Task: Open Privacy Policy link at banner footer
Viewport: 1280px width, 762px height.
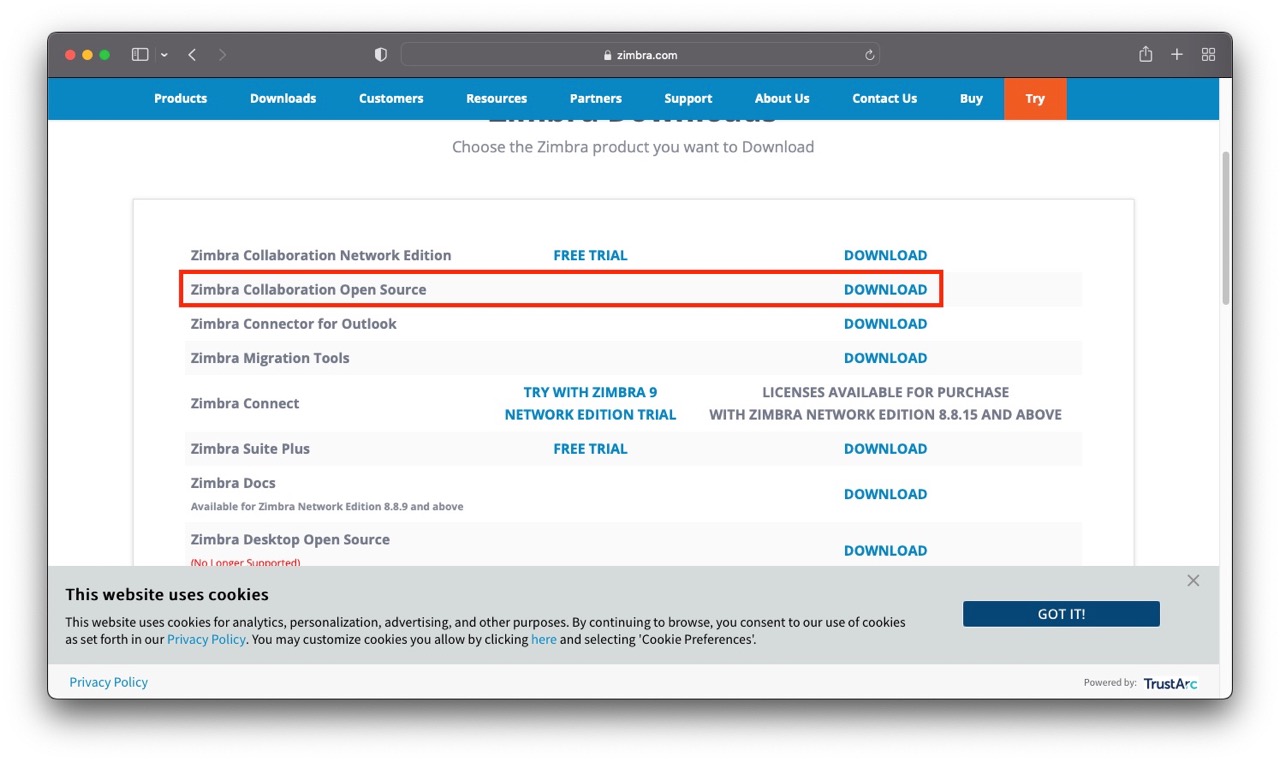Action: (x=109, y=682)
